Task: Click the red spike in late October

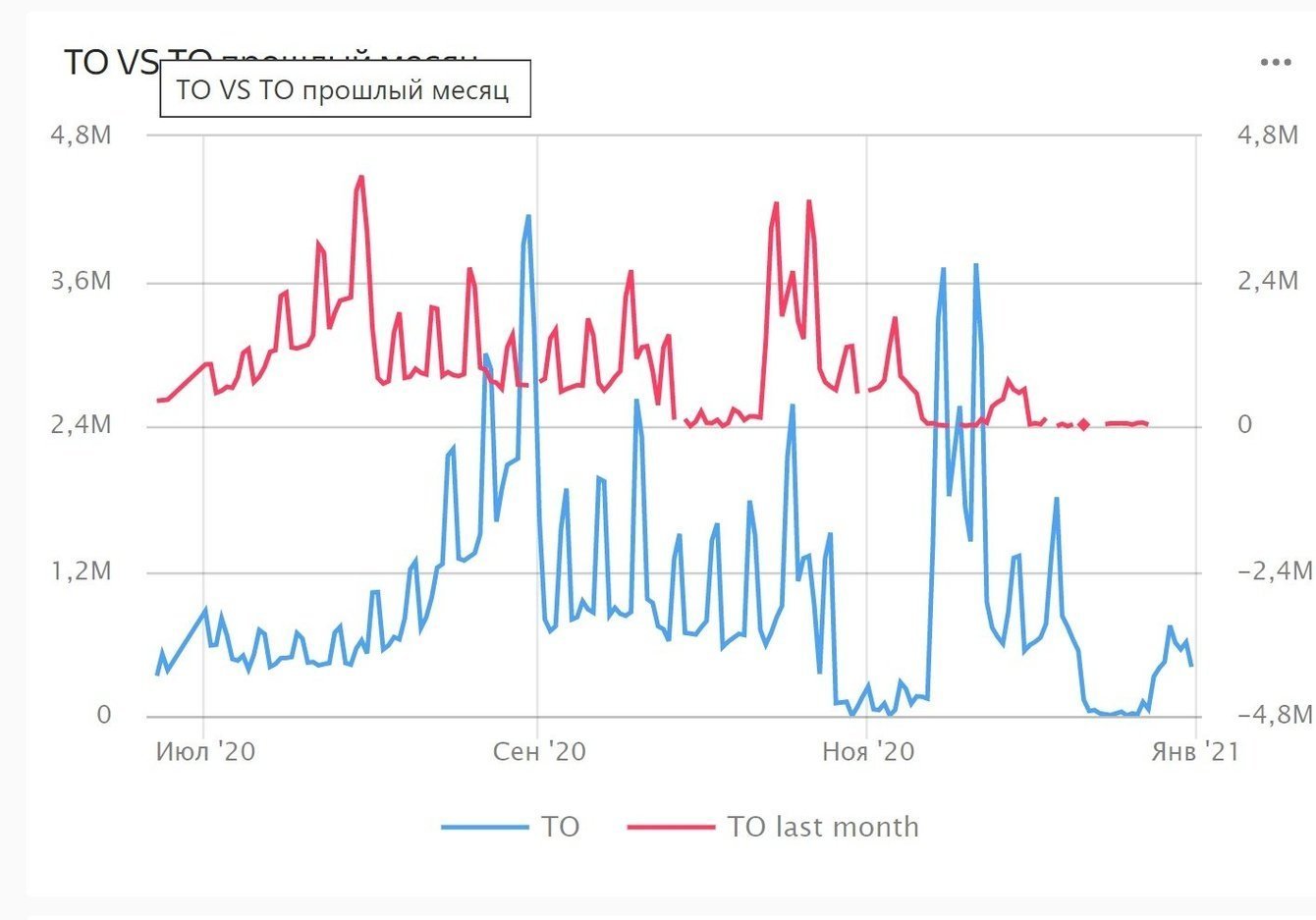Action: pyautogui.click(x=808, y=203)
